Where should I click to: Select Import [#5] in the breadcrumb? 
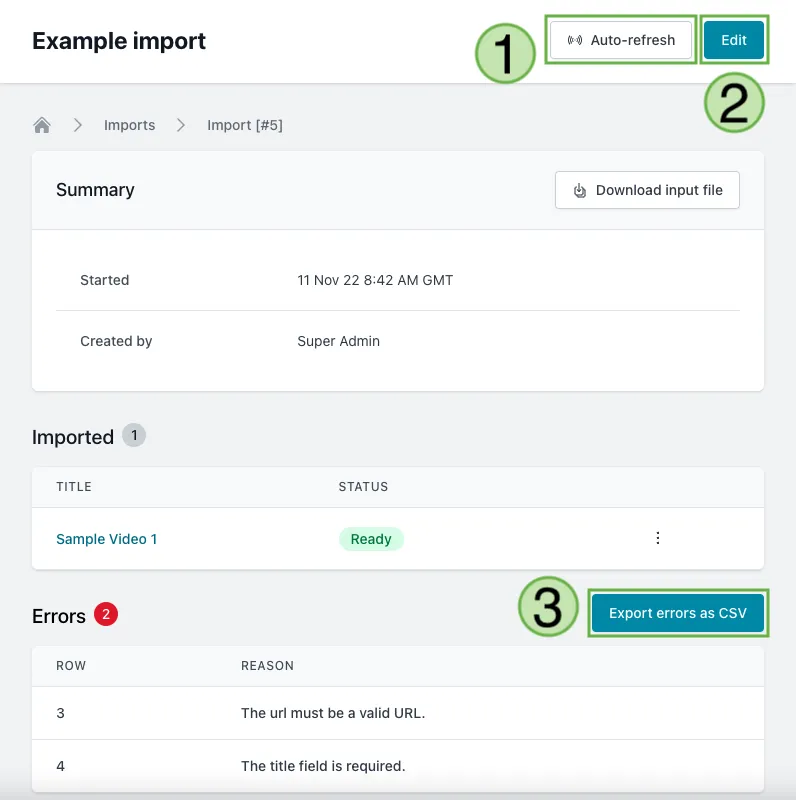(245, 125)
